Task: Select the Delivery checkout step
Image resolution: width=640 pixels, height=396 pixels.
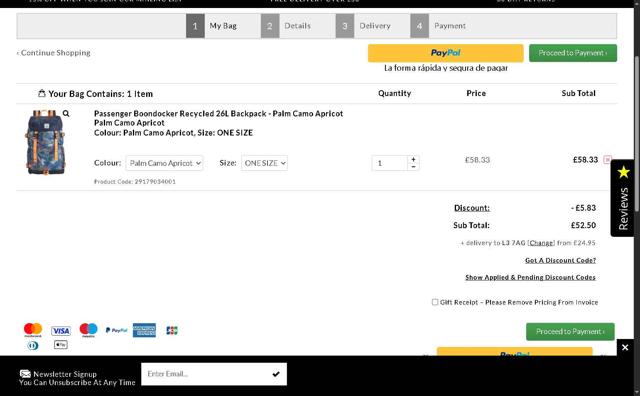Action: (372, 26)
